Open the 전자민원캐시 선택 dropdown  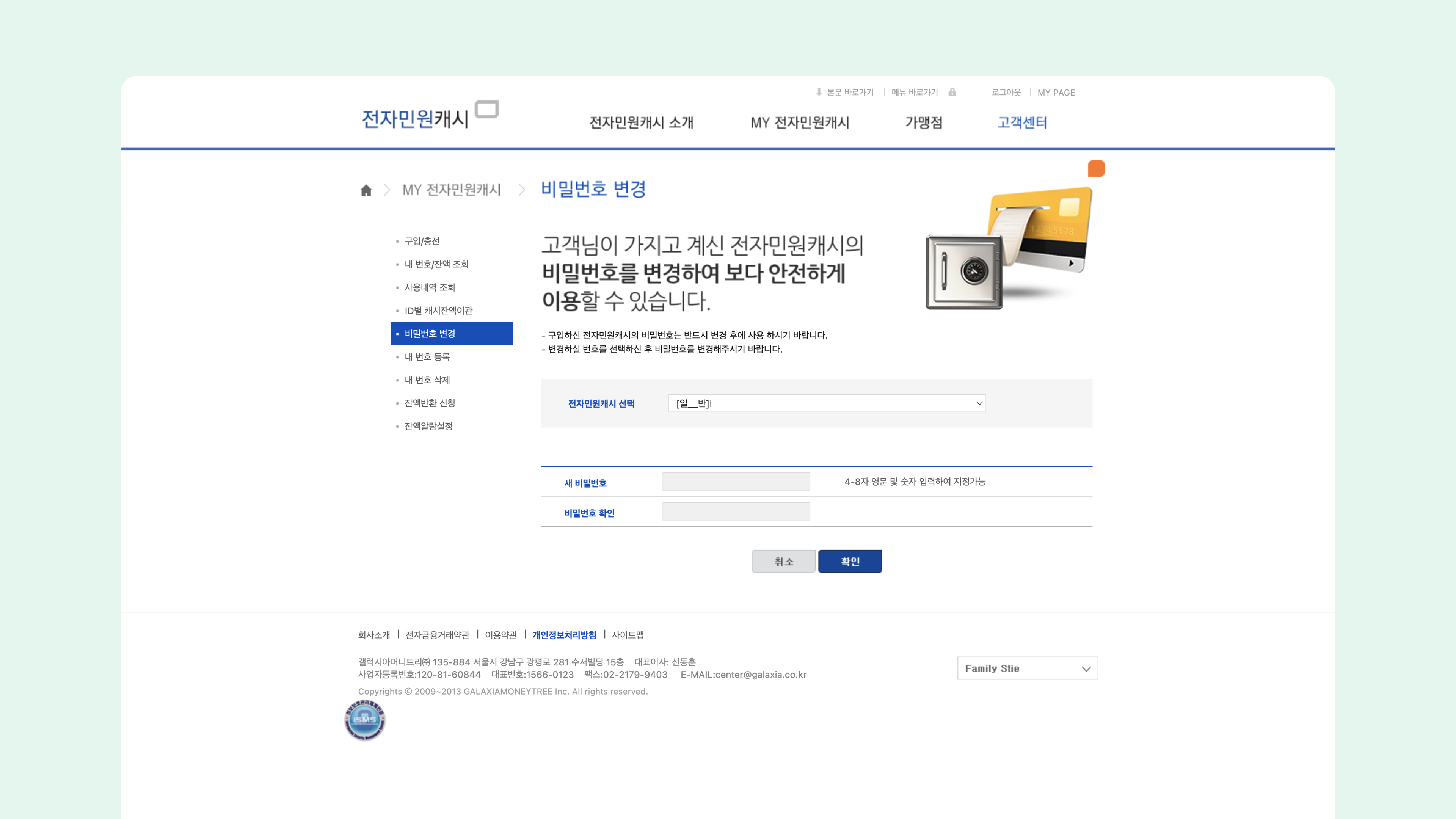[826, 403]
